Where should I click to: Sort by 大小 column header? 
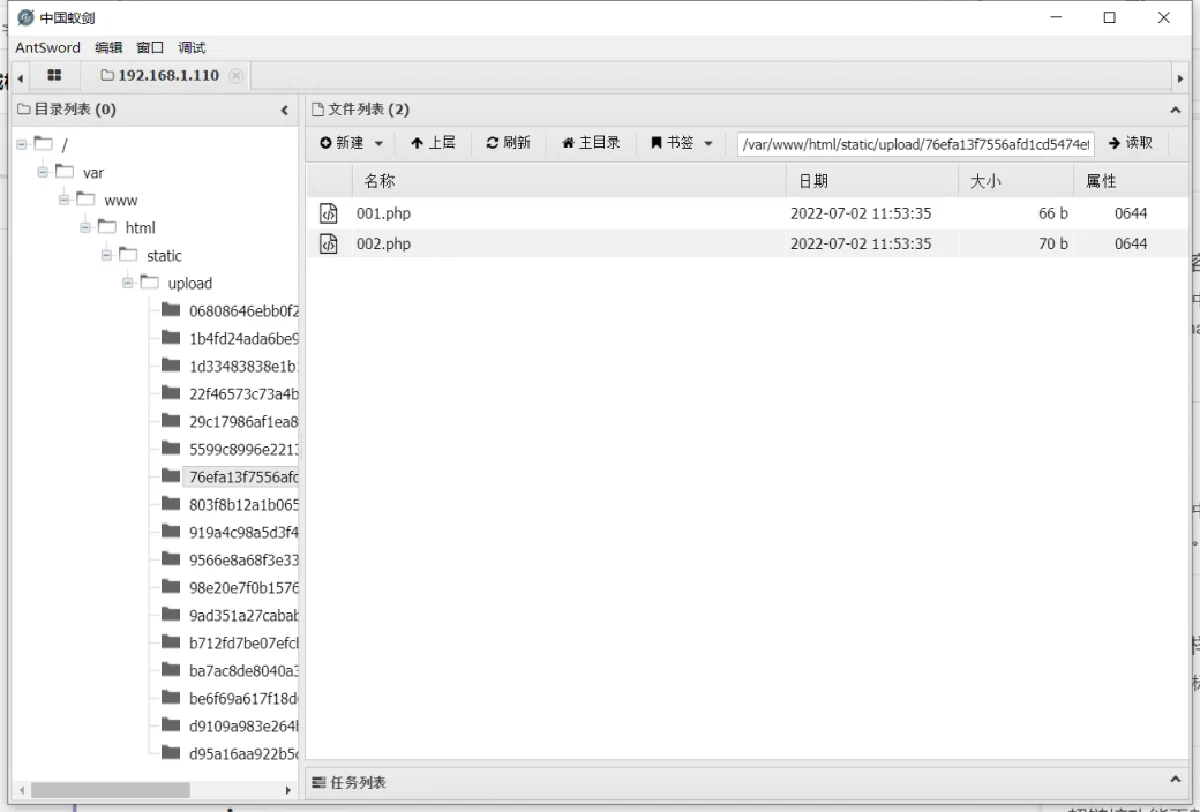pos(1015,181)
